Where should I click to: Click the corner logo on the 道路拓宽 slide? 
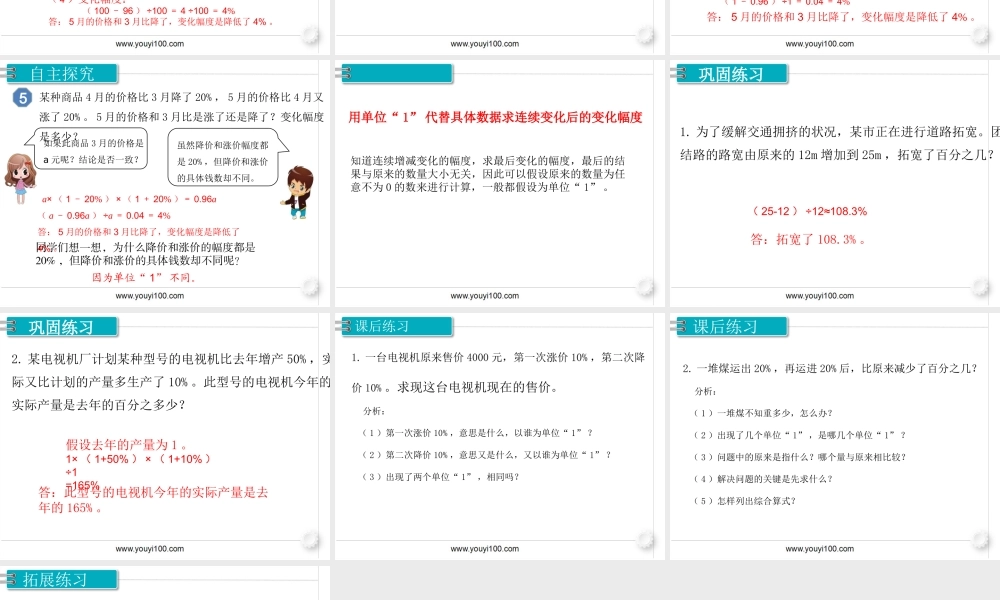pos(980,289)
